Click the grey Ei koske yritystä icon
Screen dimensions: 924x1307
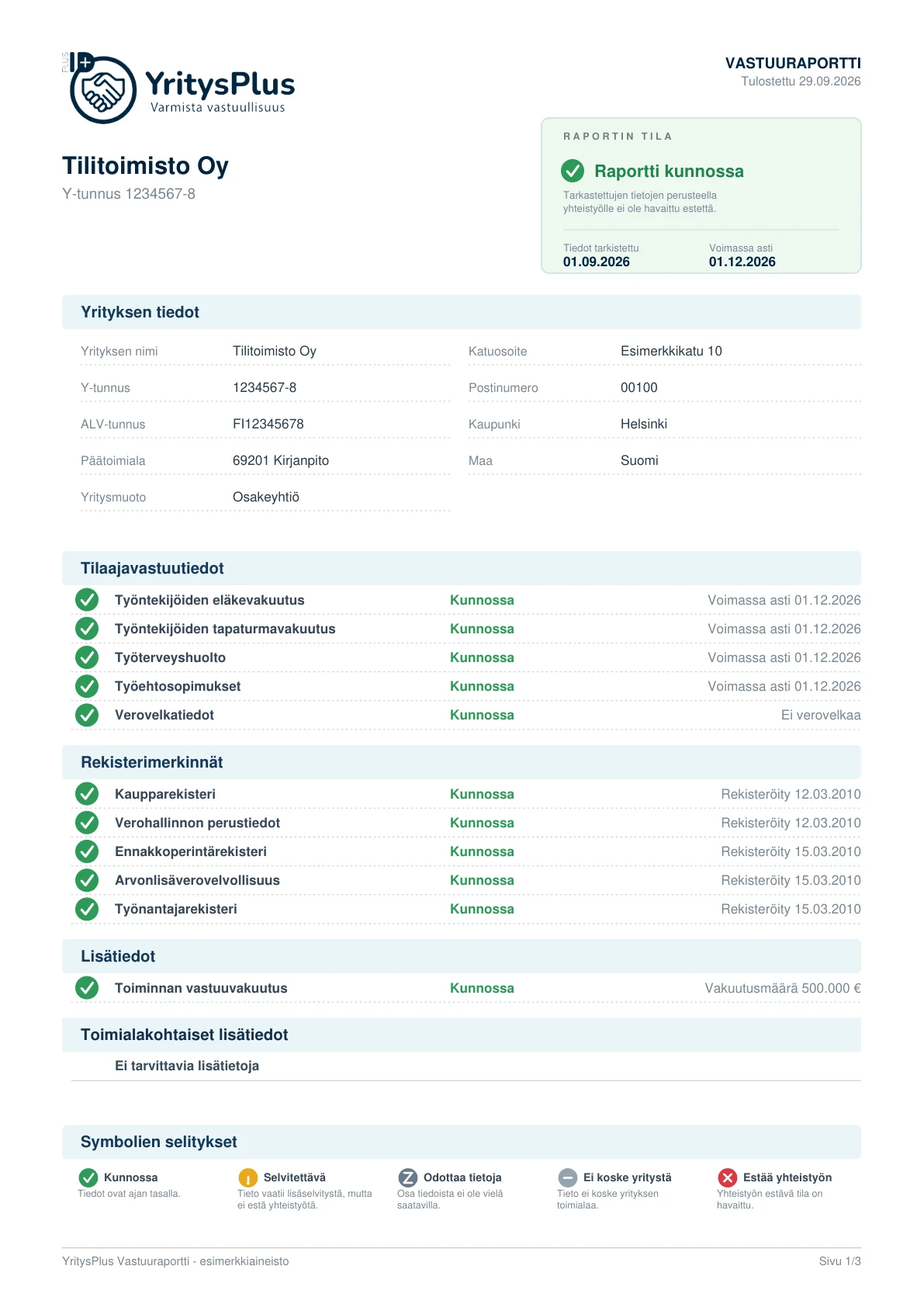[x=568, y=1177]
